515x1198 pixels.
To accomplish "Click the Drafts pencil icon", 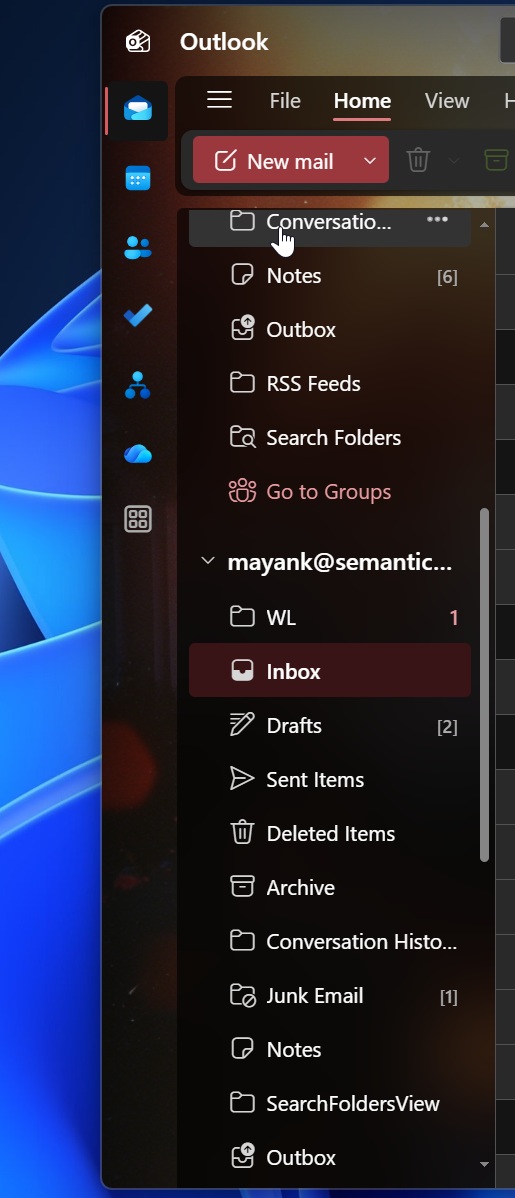I will (x=242, y=725).
